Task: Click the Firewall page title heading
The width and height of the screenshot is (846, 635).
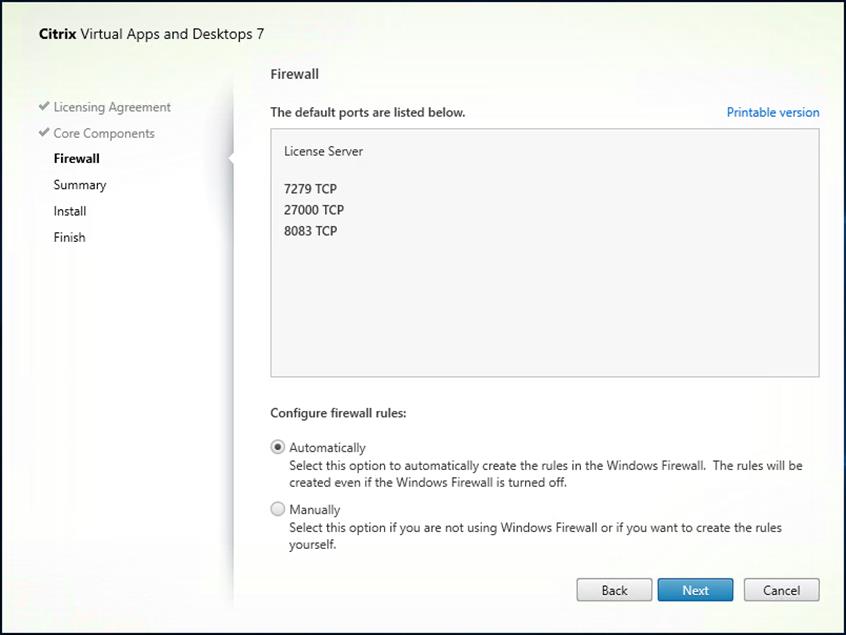Action: pyautogui.click(x=291, y=74)
